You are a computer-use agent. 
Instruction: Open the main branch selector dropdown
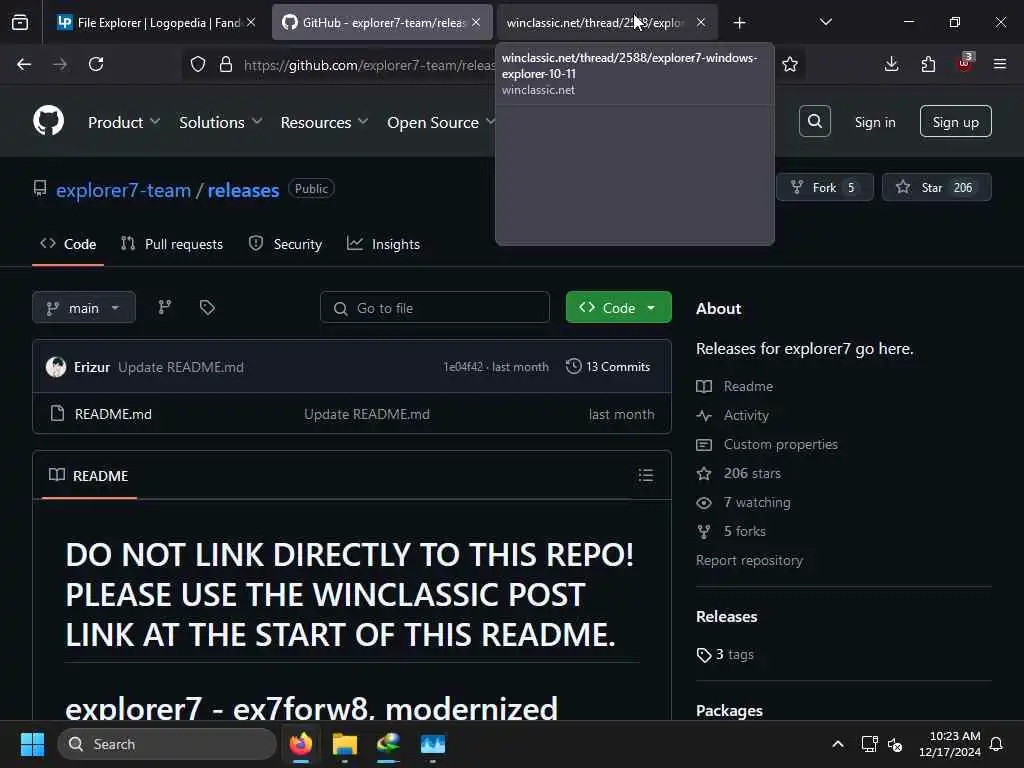[84, 308]
